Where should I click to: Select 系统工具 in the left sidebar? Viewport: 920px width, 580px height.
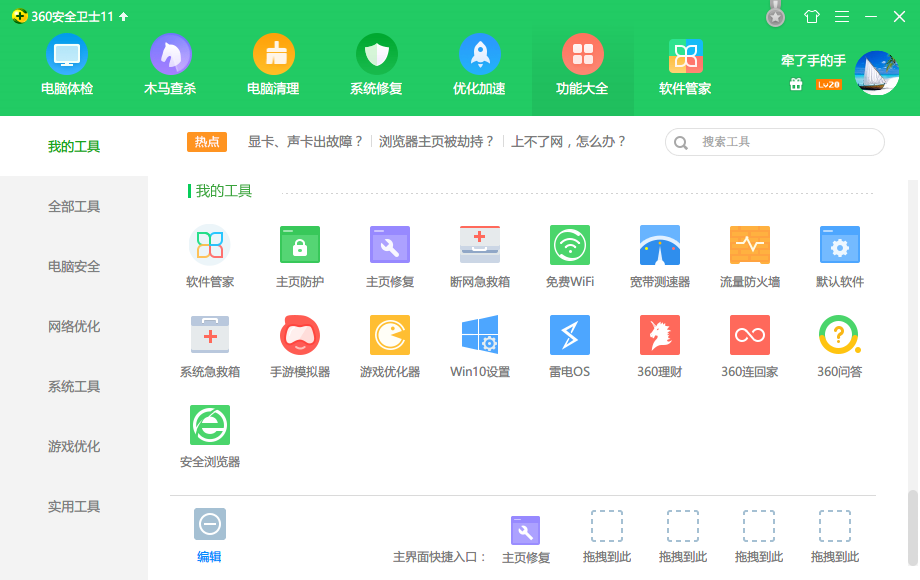pos(74,386)
